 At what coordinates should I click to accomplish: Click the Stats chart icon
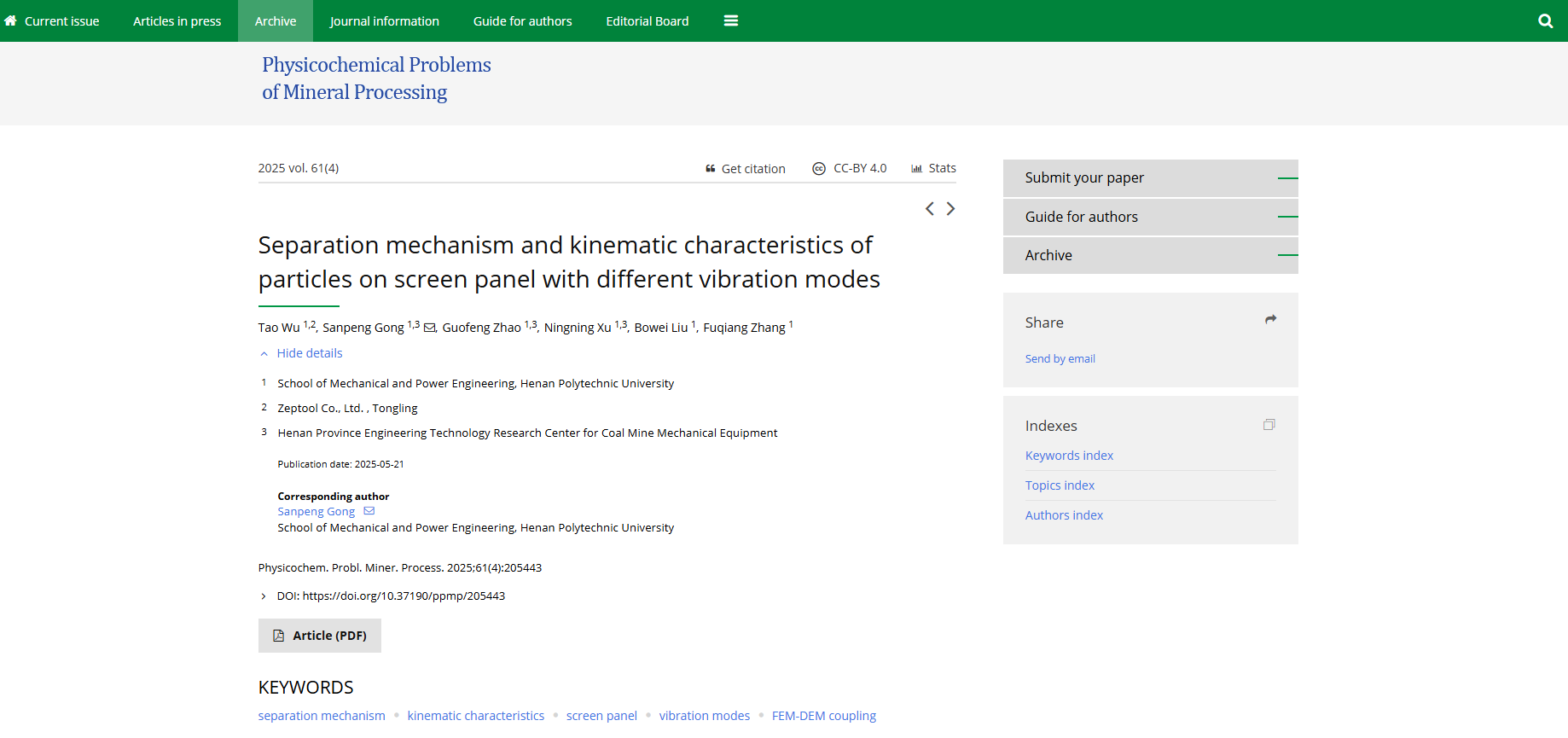click(x=916, y=169)
